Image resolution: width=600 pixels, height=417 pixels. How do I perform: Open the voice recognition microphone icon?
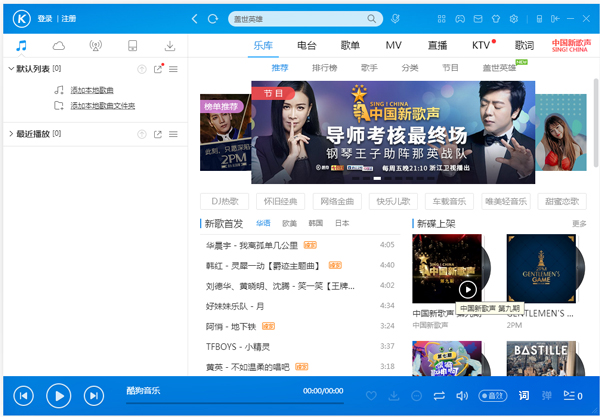click(x=395, y=18)
